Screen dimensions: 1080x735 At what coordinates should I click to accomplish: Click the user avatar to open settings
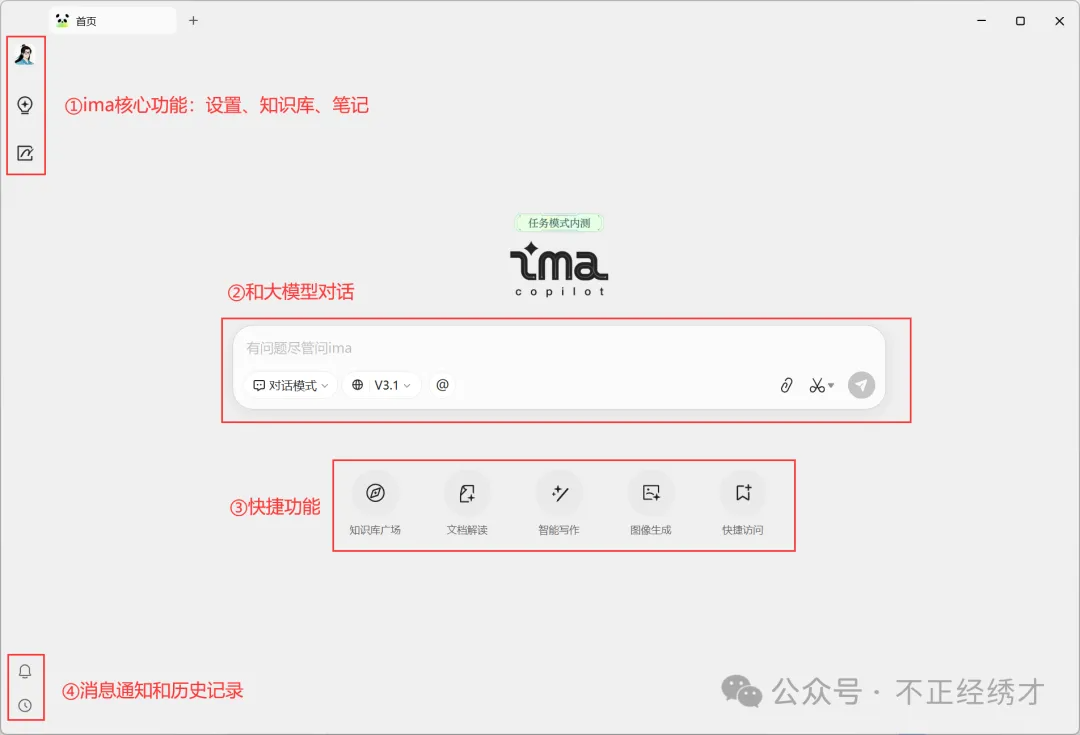[25, 54]
